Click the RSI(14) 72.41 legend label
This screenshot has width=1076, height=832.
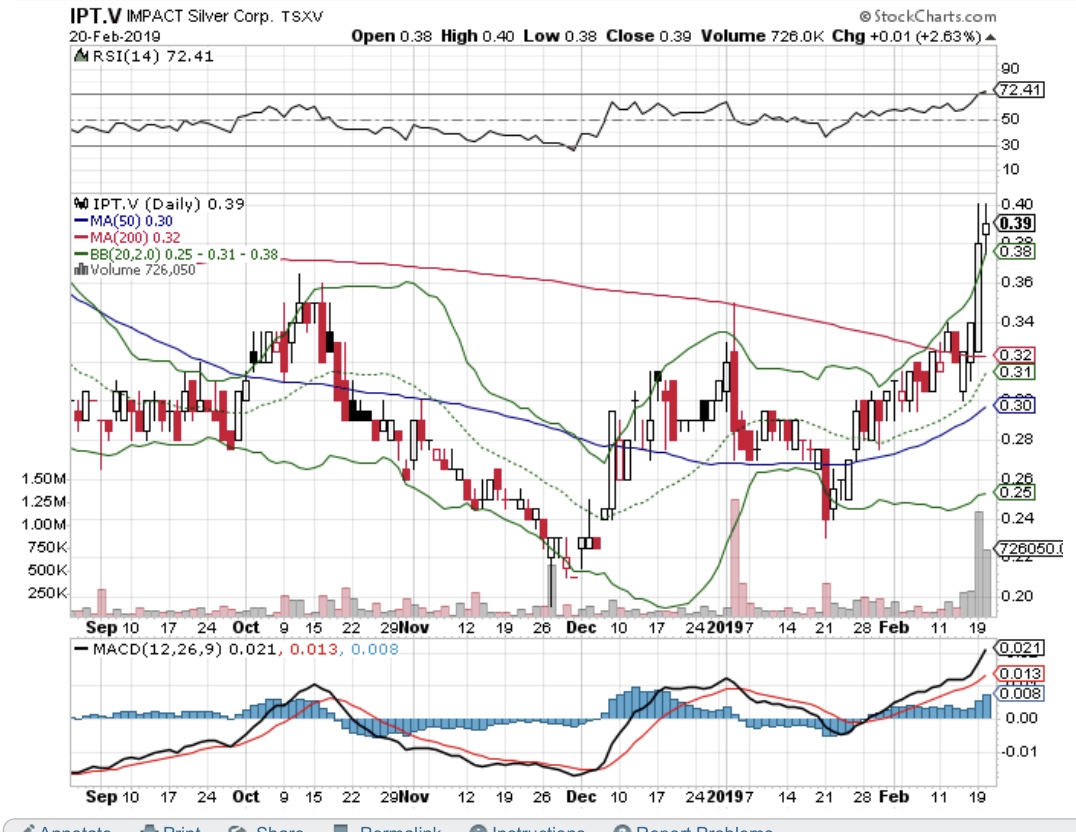click(152, 56)
